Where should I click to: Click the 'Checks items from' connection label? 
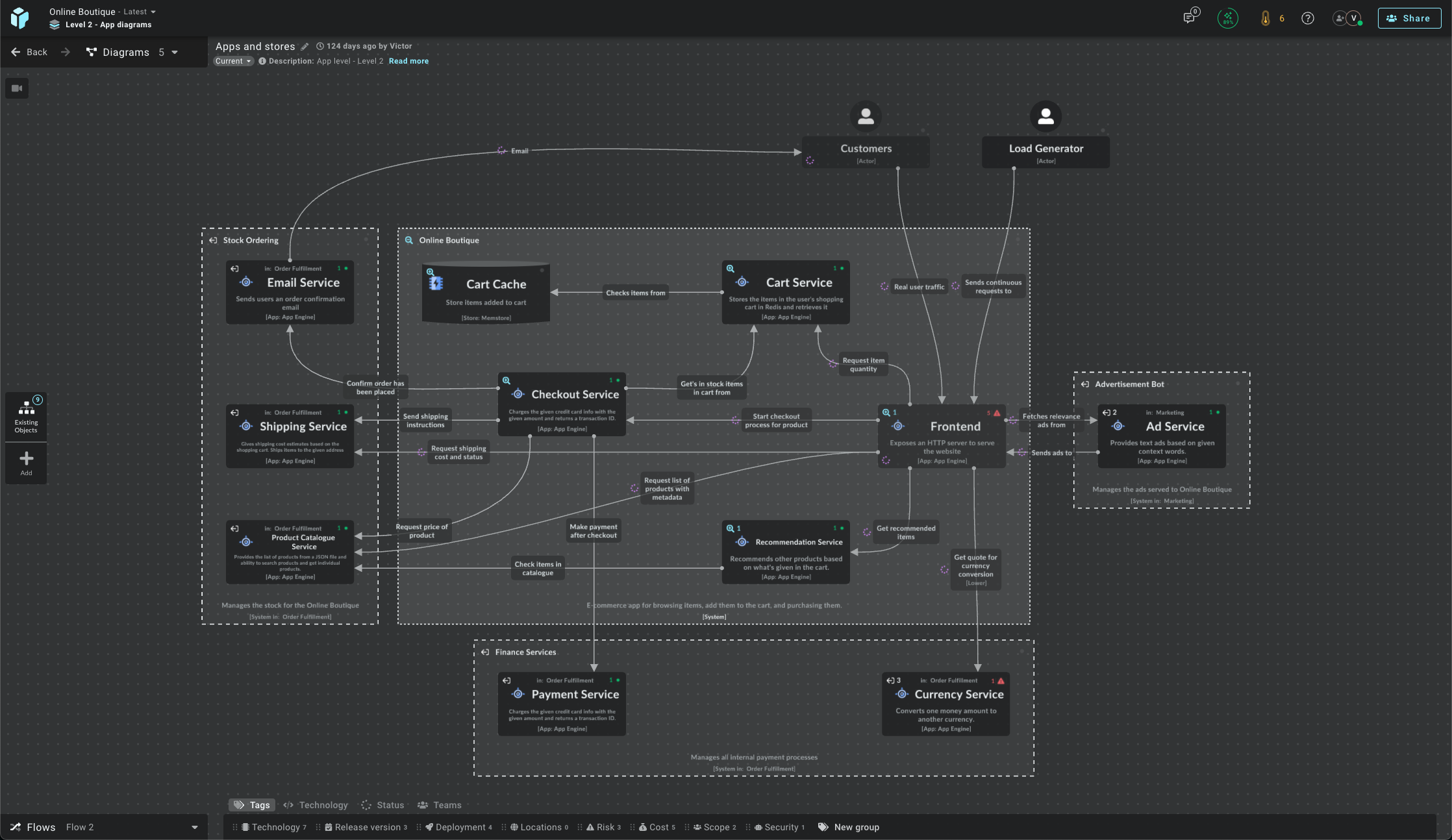pos(635,293)
